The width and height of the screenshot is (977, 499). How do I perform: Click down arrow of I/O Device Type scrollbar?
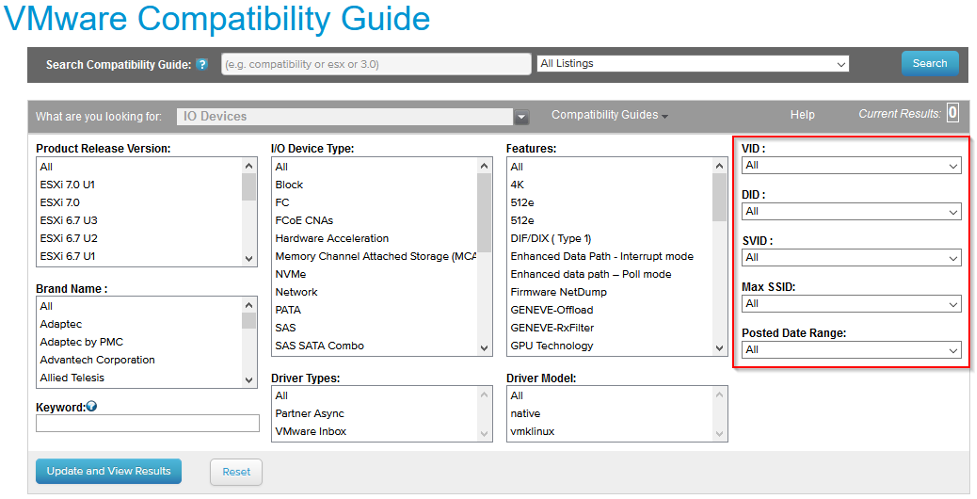pyautogui.click(x=484, y=348)
